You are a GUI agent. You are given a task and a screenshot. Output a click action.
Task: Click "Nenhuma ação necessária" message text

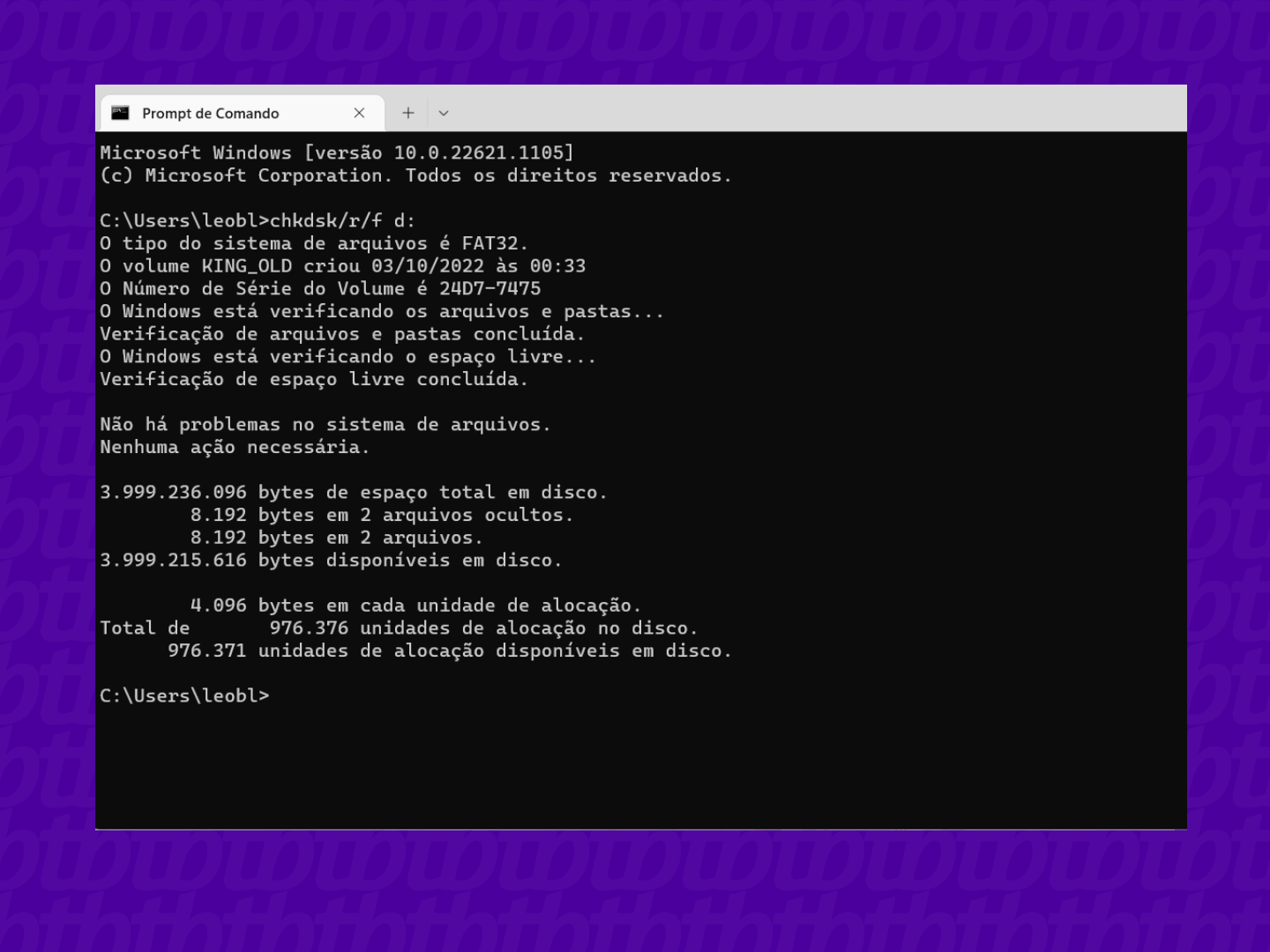coord(234,447)
